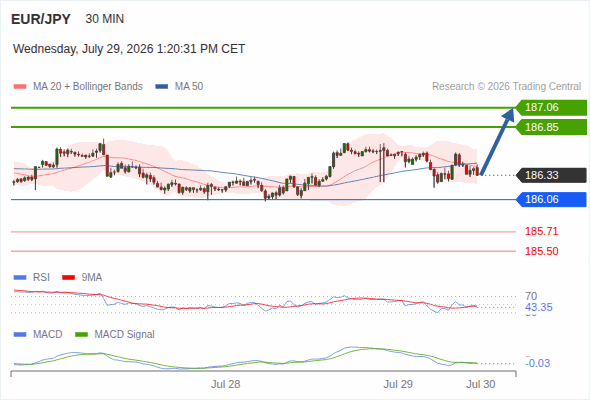Click the MA 50 blue legend swatch
This screenshot has width=590, height=400.
(162, 87)
